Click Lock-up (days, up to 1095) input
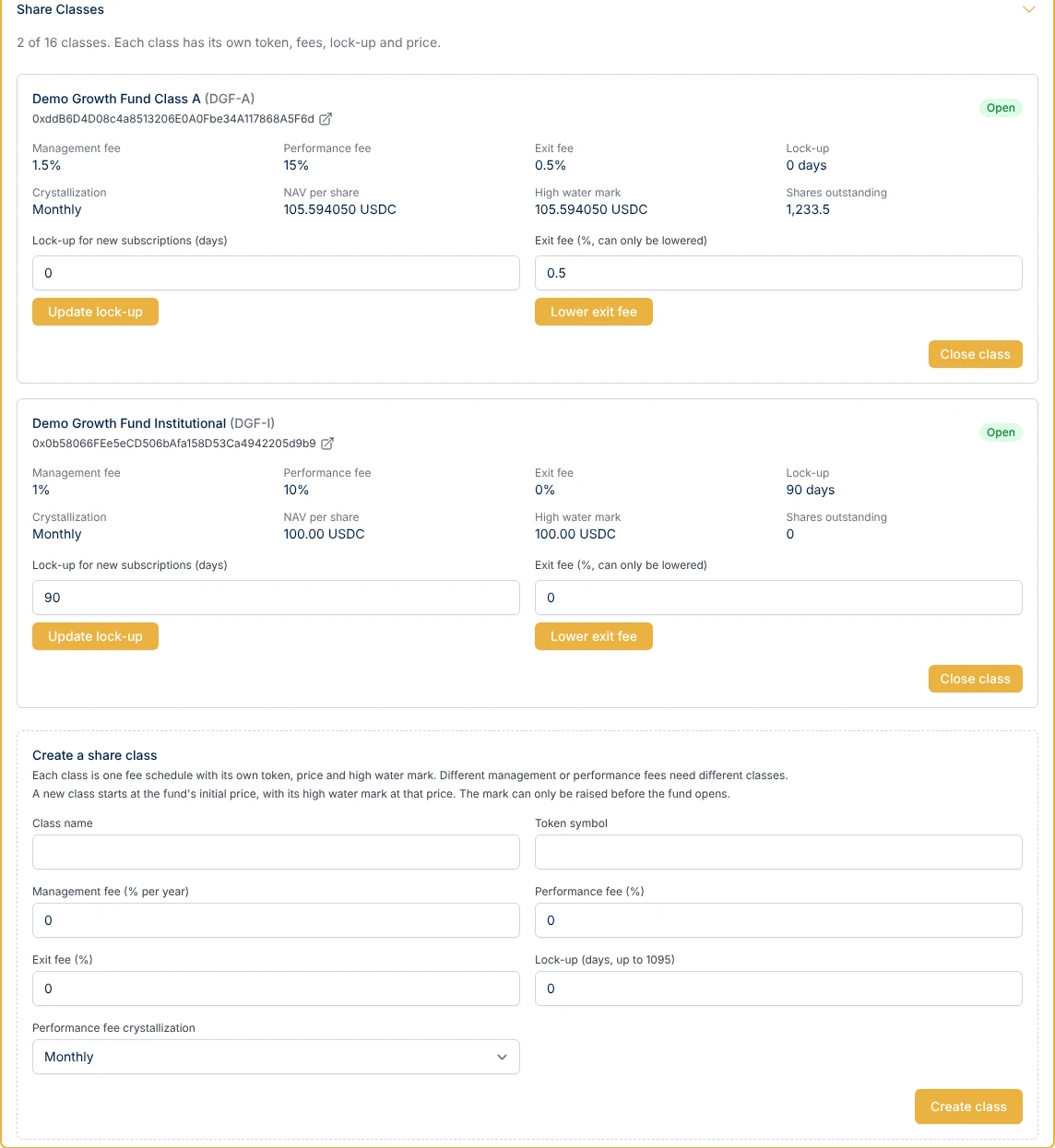The width and height of the screenshot is (1055, 1148). tap(778, 988)
